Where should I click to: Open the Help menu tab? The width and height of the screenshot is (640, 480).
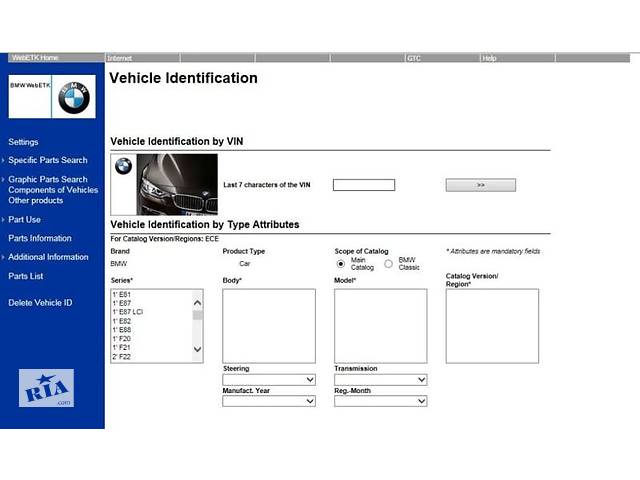click(489, 58)
